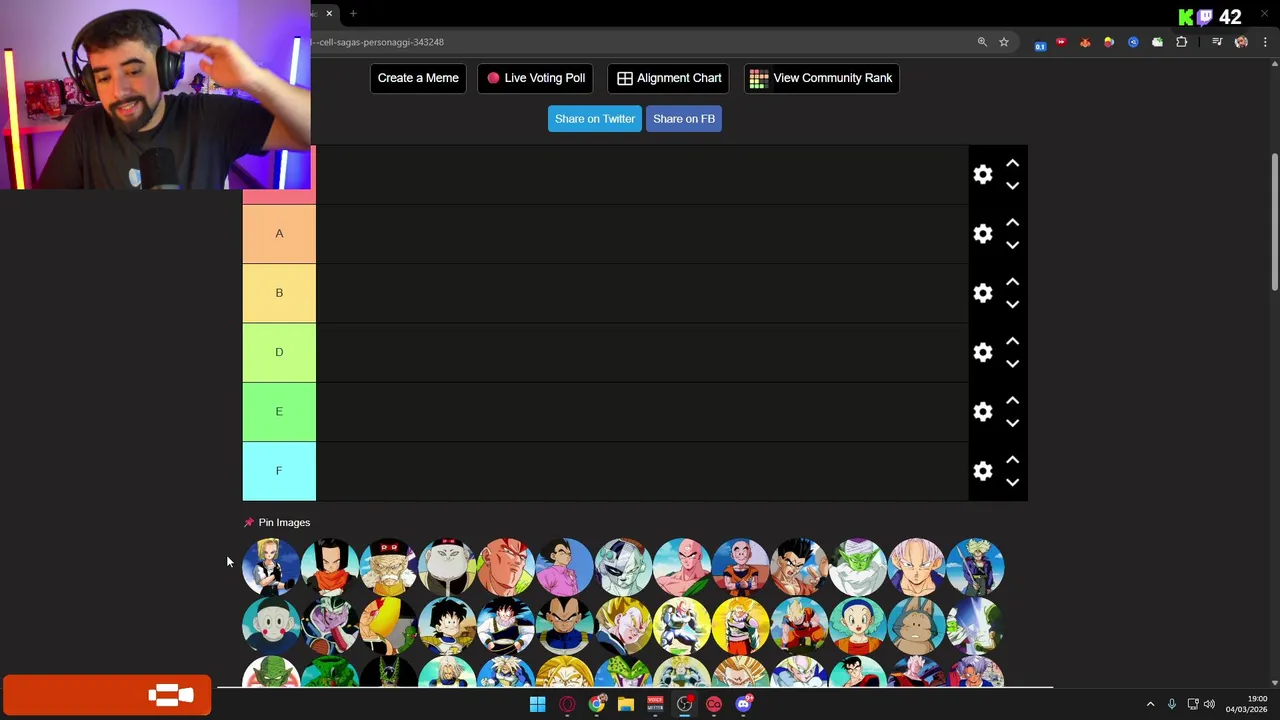This screenshot has width=1280, height=720.
Task: Pick the Mecha Frieza character image
Action: pyautogui.click(x=623, y=566)
